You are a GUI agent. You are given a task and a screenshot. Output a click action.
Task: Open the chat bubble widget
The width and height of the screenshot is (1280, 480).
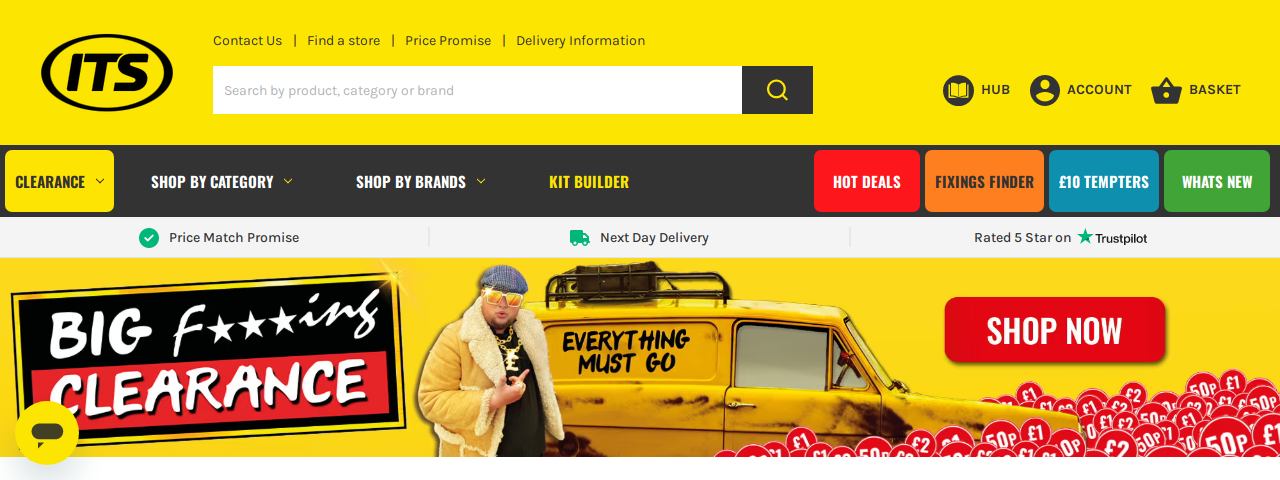click(x=47, y=433)
